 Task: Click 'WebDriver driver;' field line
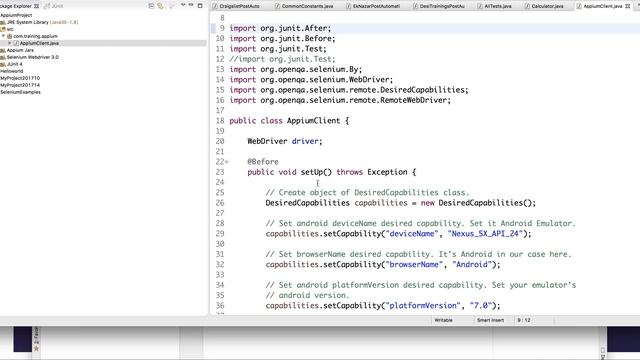pos(285,141)
